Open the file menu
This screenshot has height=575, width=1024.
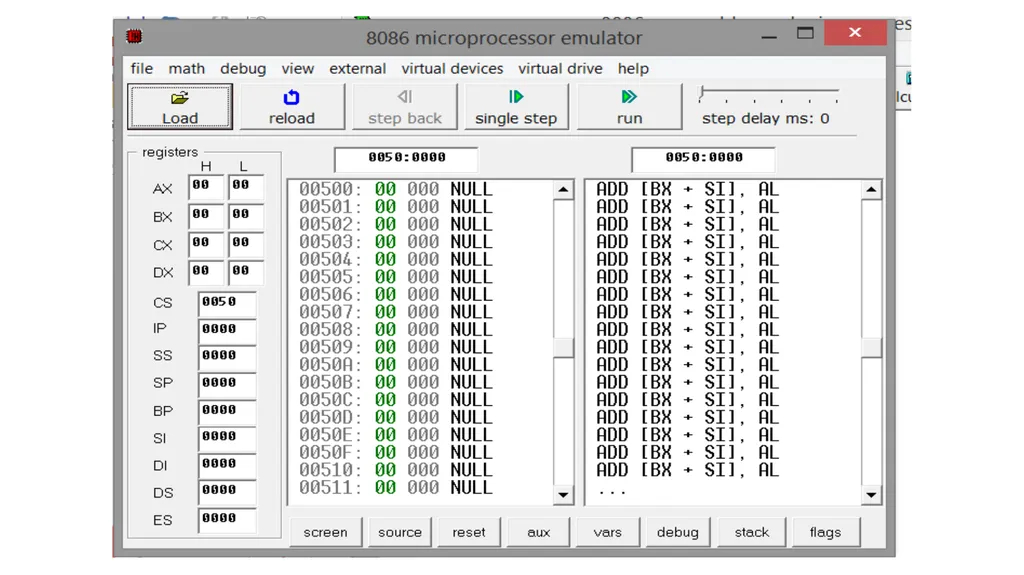(x=142, y=69)
